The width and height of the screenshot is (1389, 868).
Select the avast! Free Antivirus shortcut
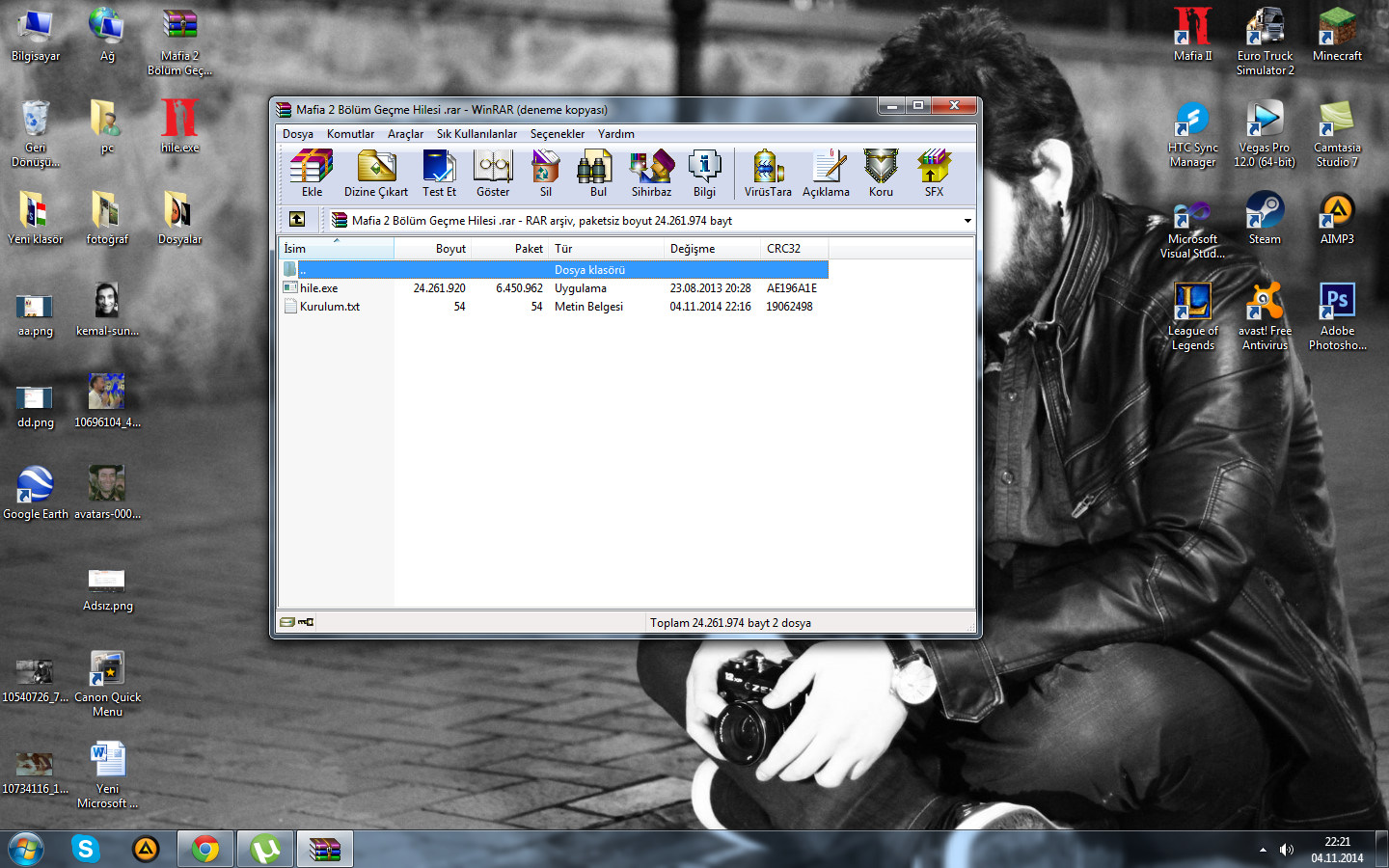[x=1265, y=316]
